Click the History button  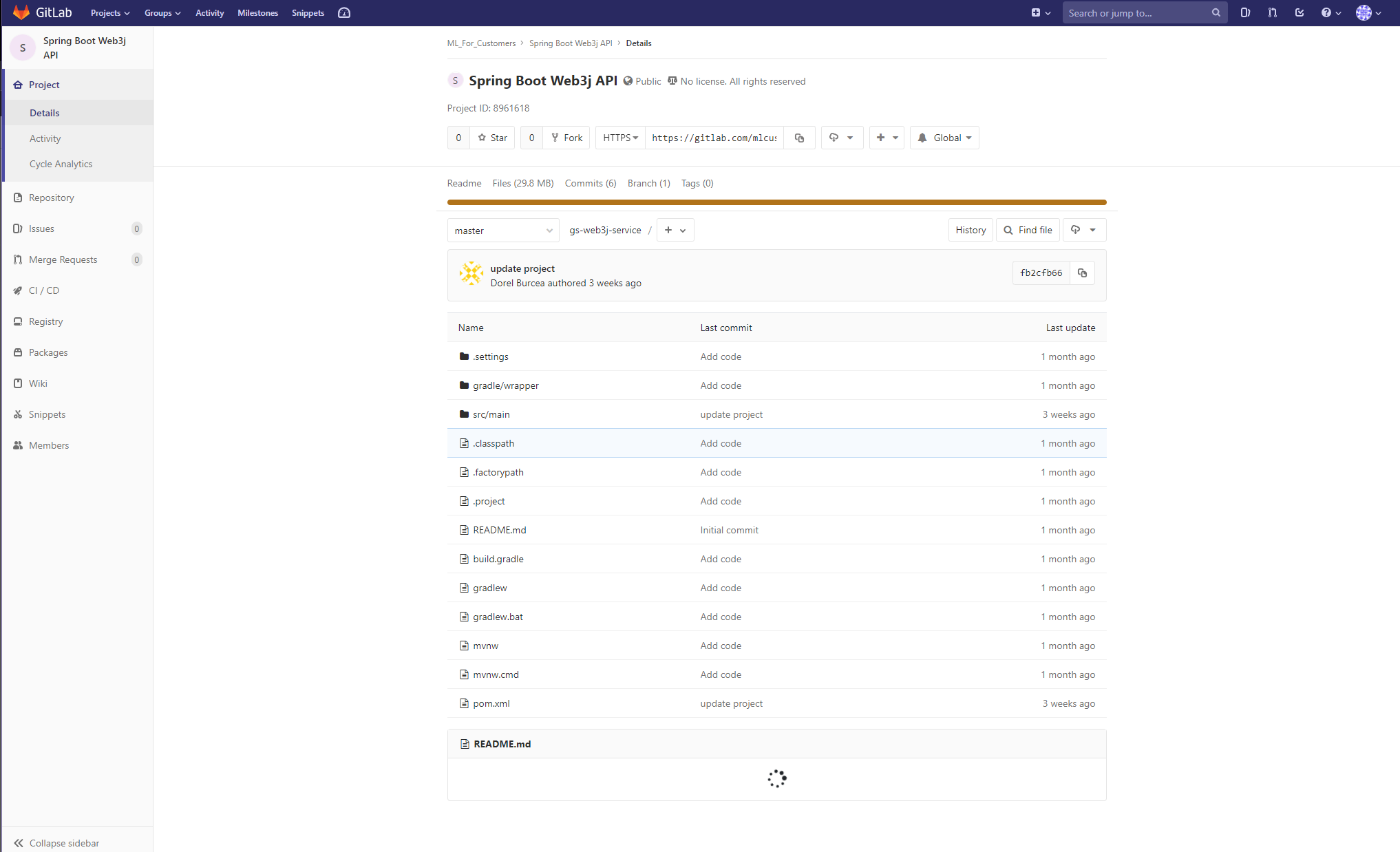[971, 231]
